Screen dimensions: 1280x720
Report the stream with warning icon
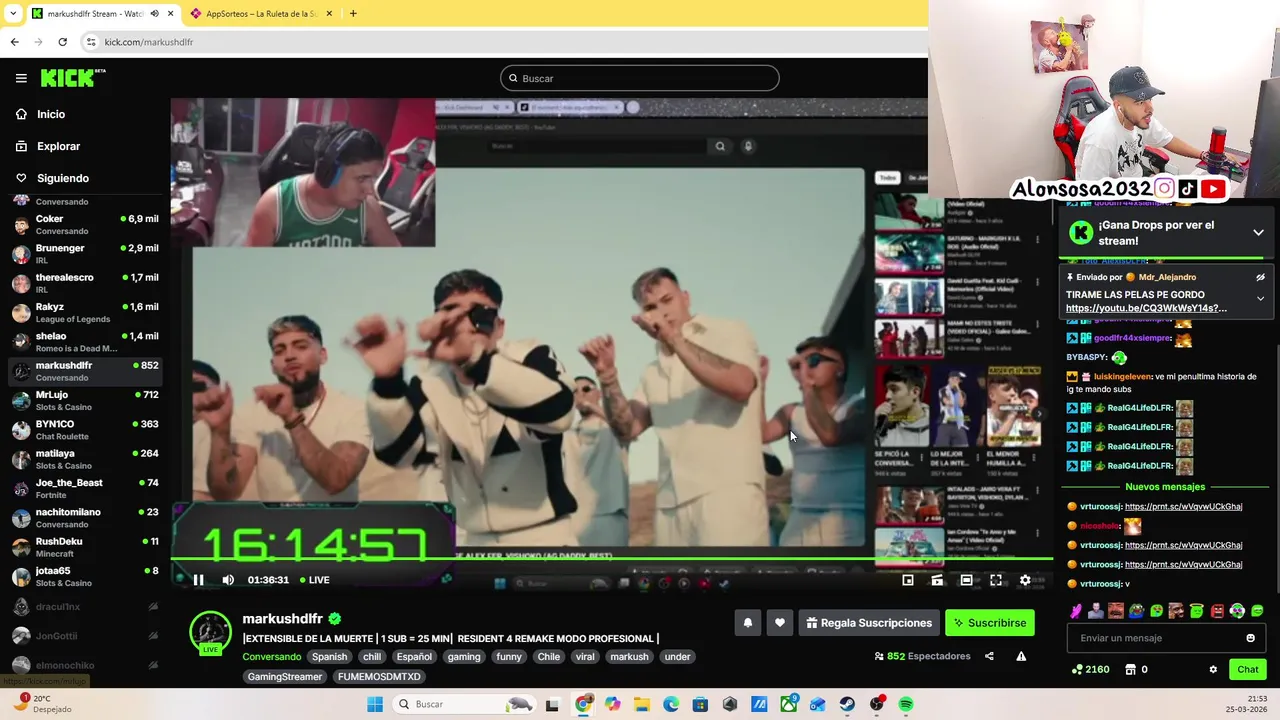tap(1021, 656)
